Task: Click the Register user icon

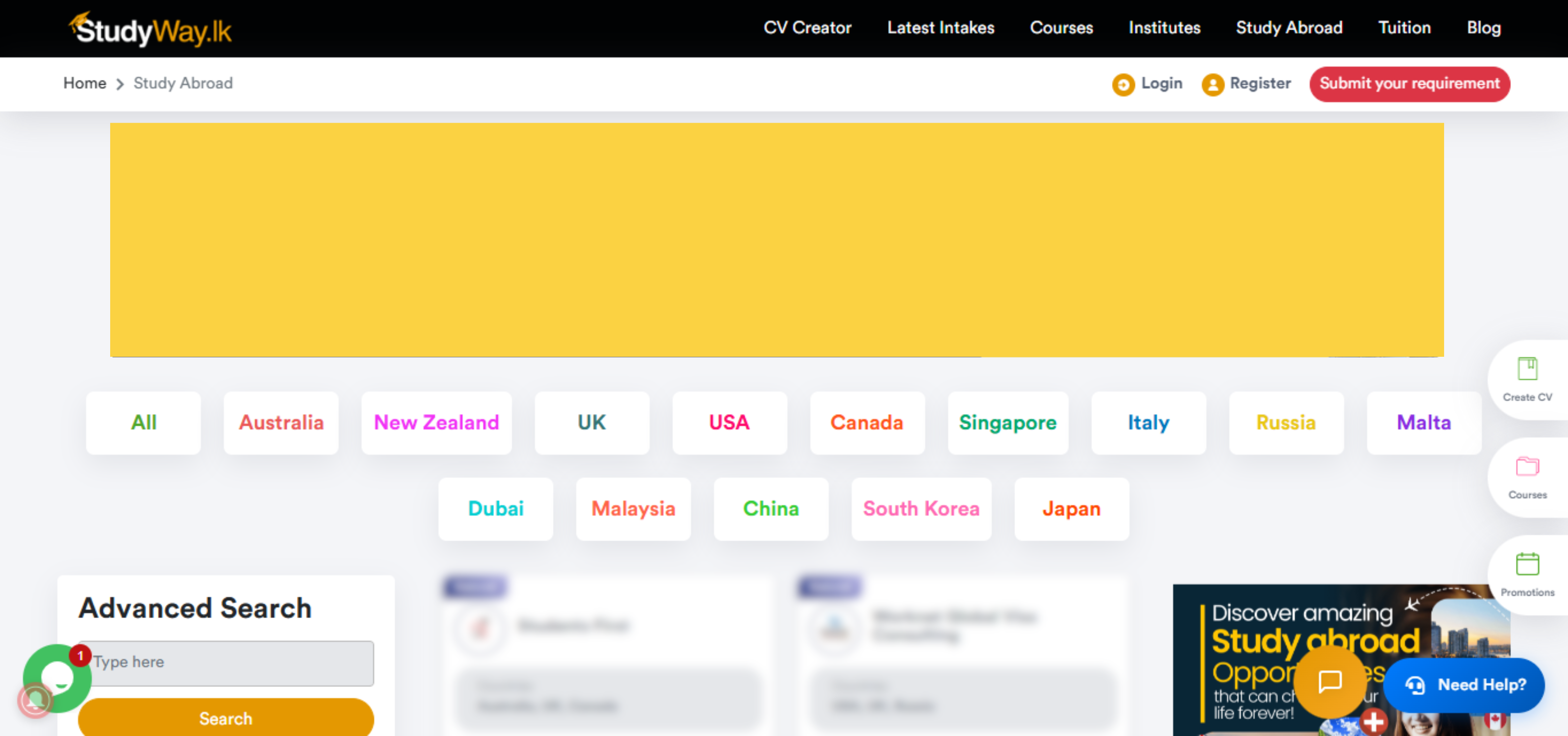Action: point(1212,84)
